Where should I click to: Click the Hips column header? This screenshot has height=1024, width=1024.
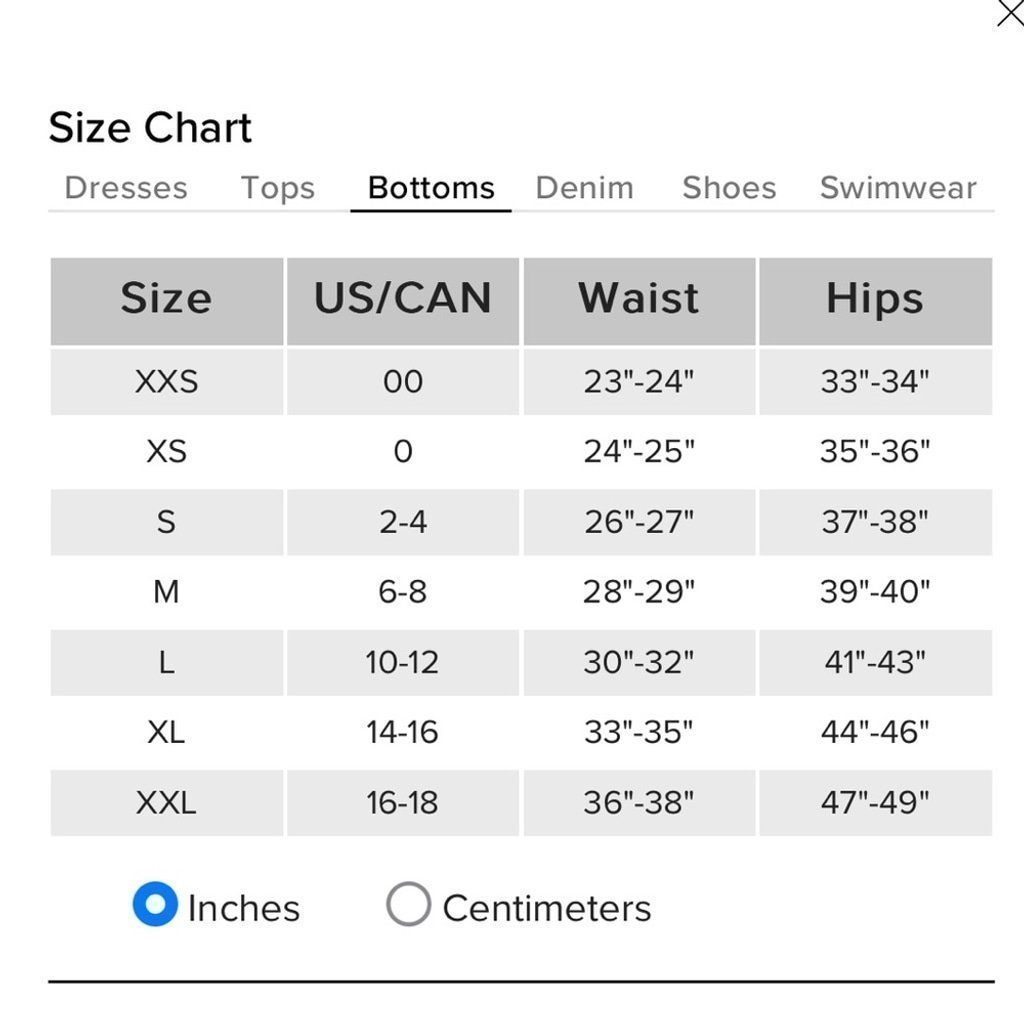pyautogui.click(x=875, y=301)
